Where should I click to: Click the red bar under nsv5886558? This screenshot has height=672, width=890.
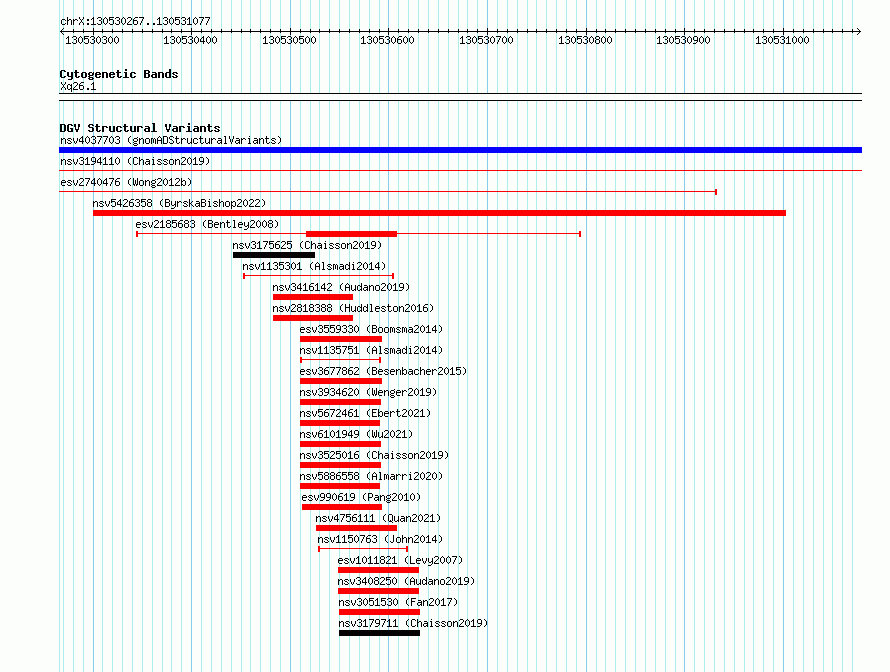click(339, 486)
